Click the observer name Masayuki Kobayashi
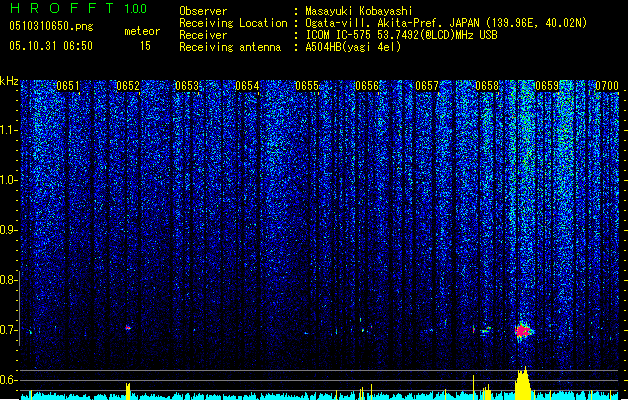629x400 pixels. [359, 11]
